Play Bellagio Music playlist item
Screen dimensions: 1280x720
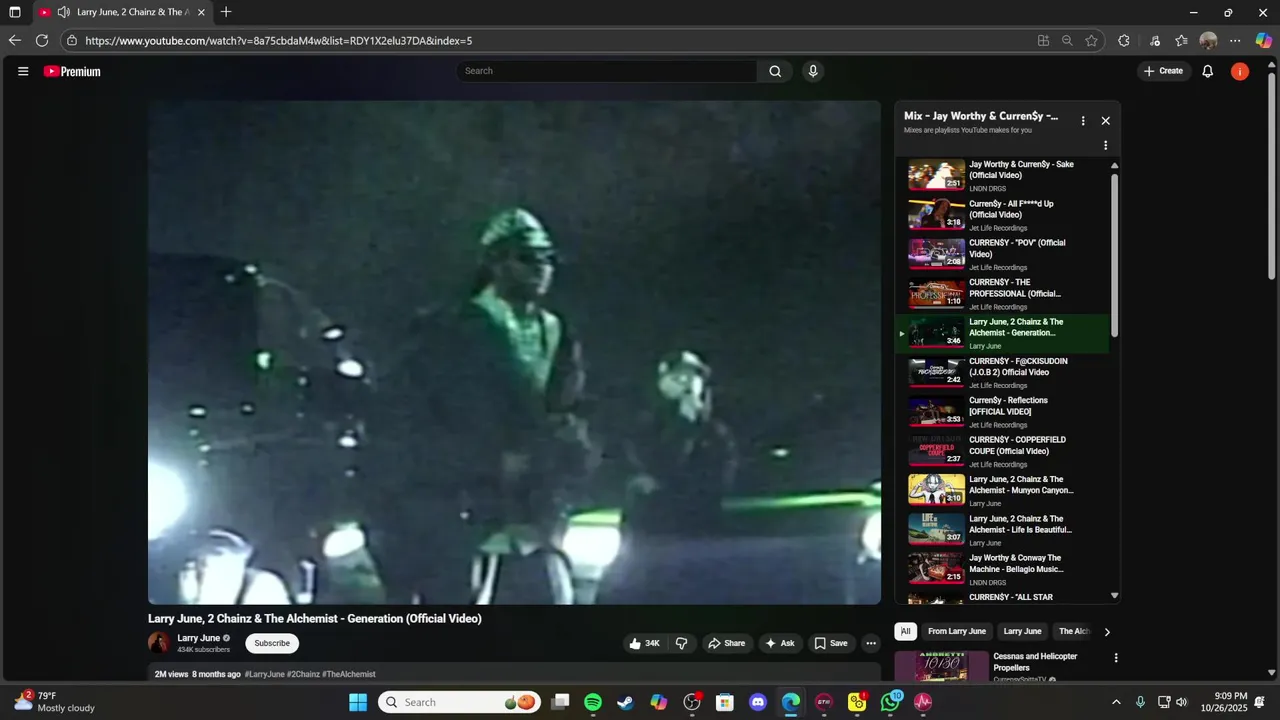tap(1003, 569)
